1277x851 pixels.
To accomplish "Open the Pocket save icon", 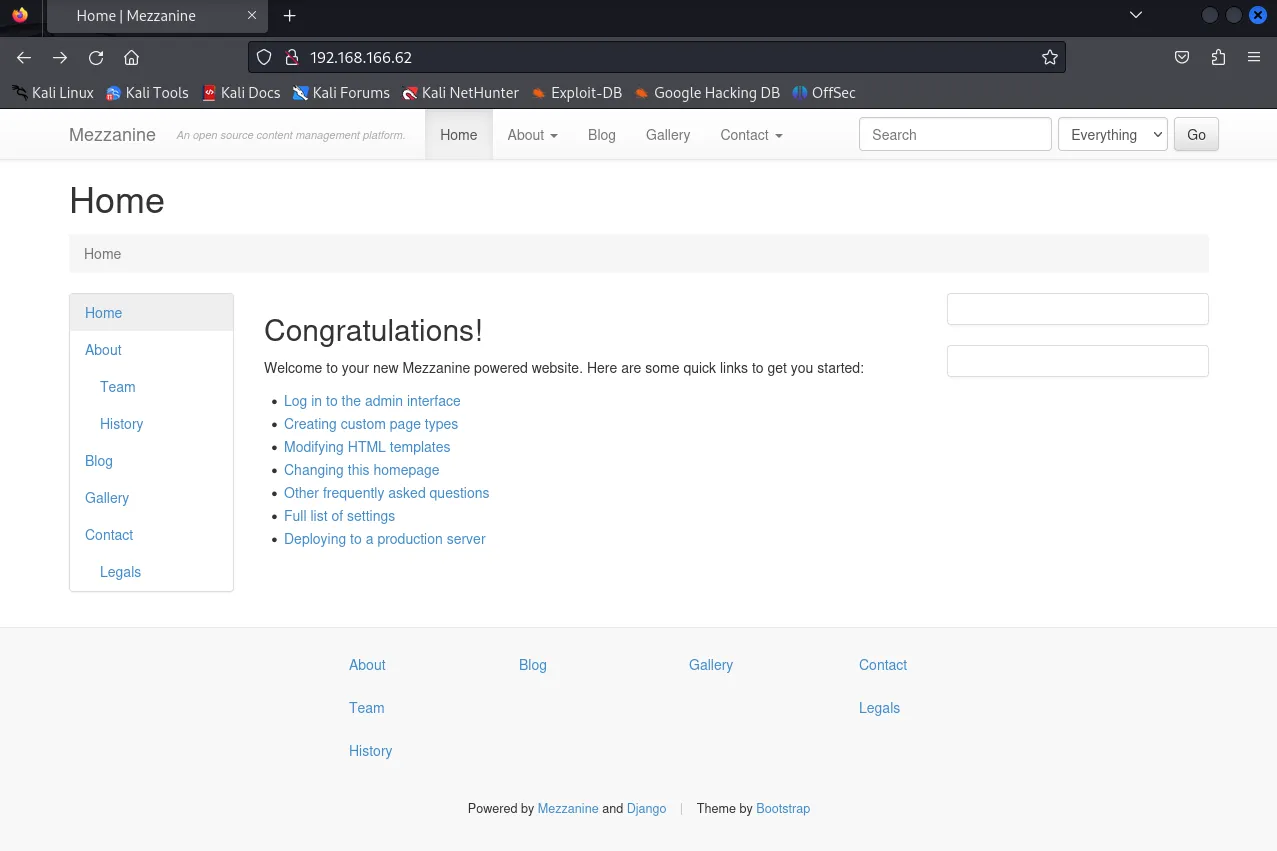I will pos(1182,58).
